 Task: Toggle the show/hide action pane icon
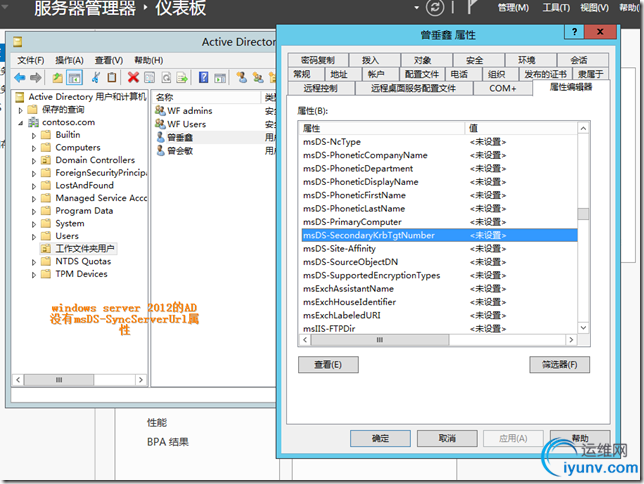[220, 77]
